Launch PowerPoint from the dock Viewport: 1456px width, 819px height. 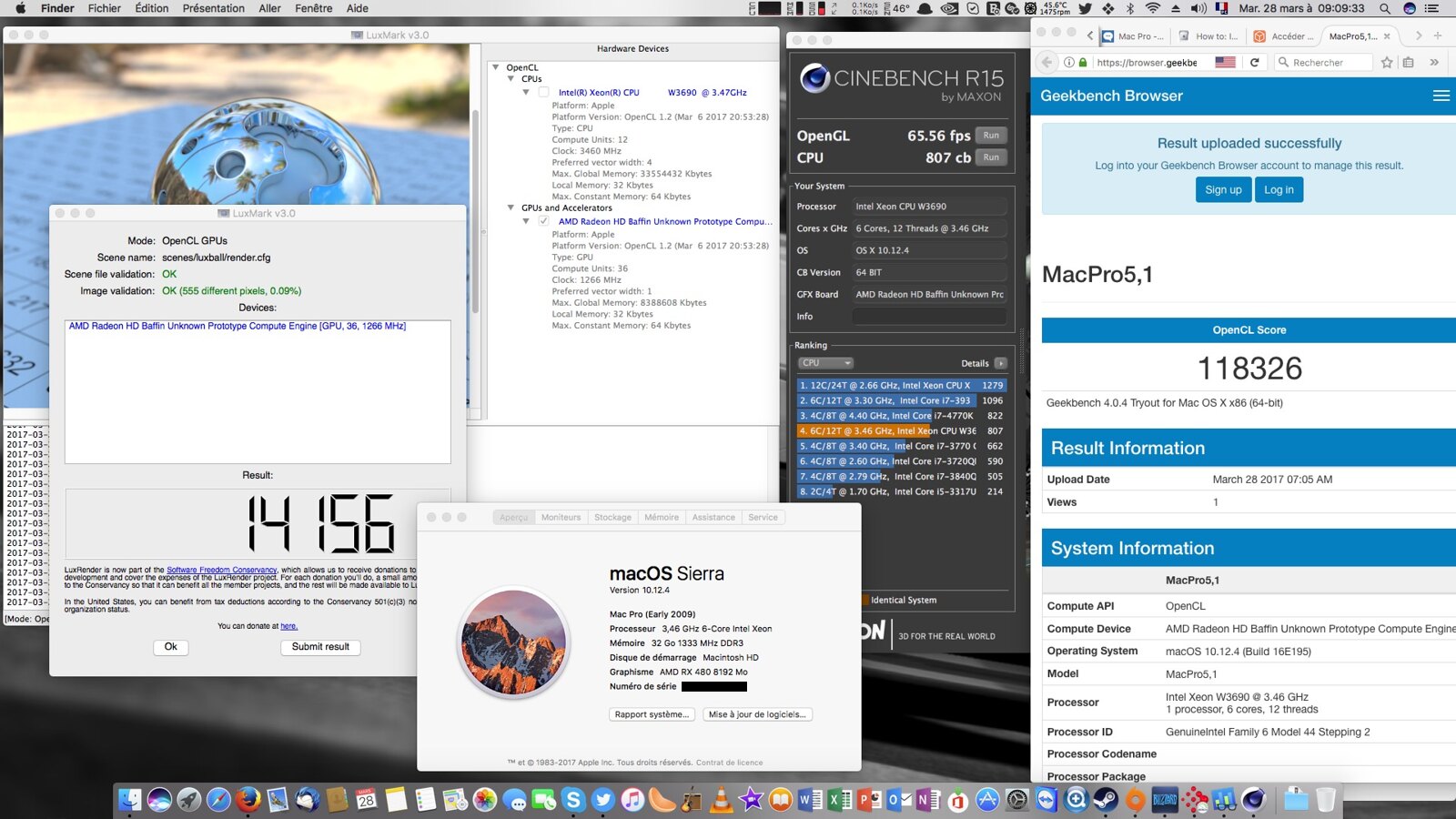(x=869, y=800)
